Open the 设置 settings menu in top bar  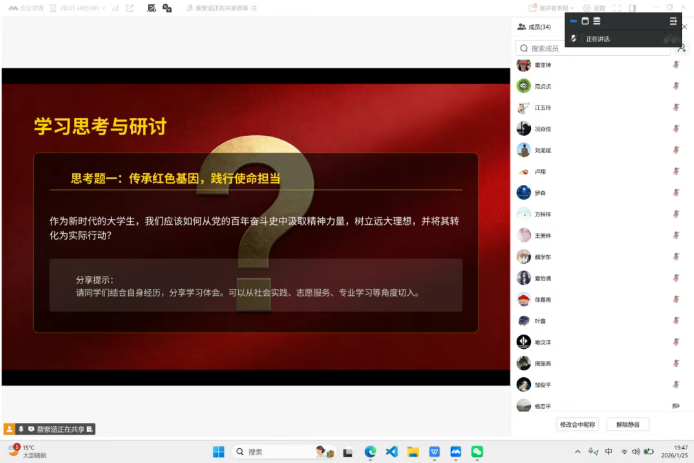coord(596,8)
